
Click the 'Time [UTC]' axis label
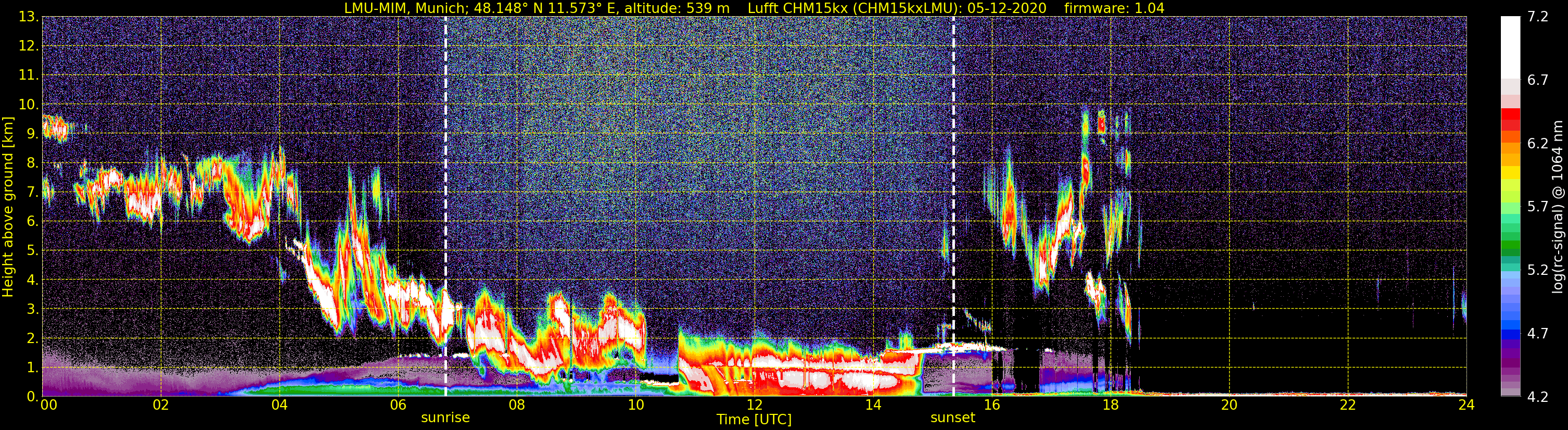pyautogui.click(x=754, y=420)
